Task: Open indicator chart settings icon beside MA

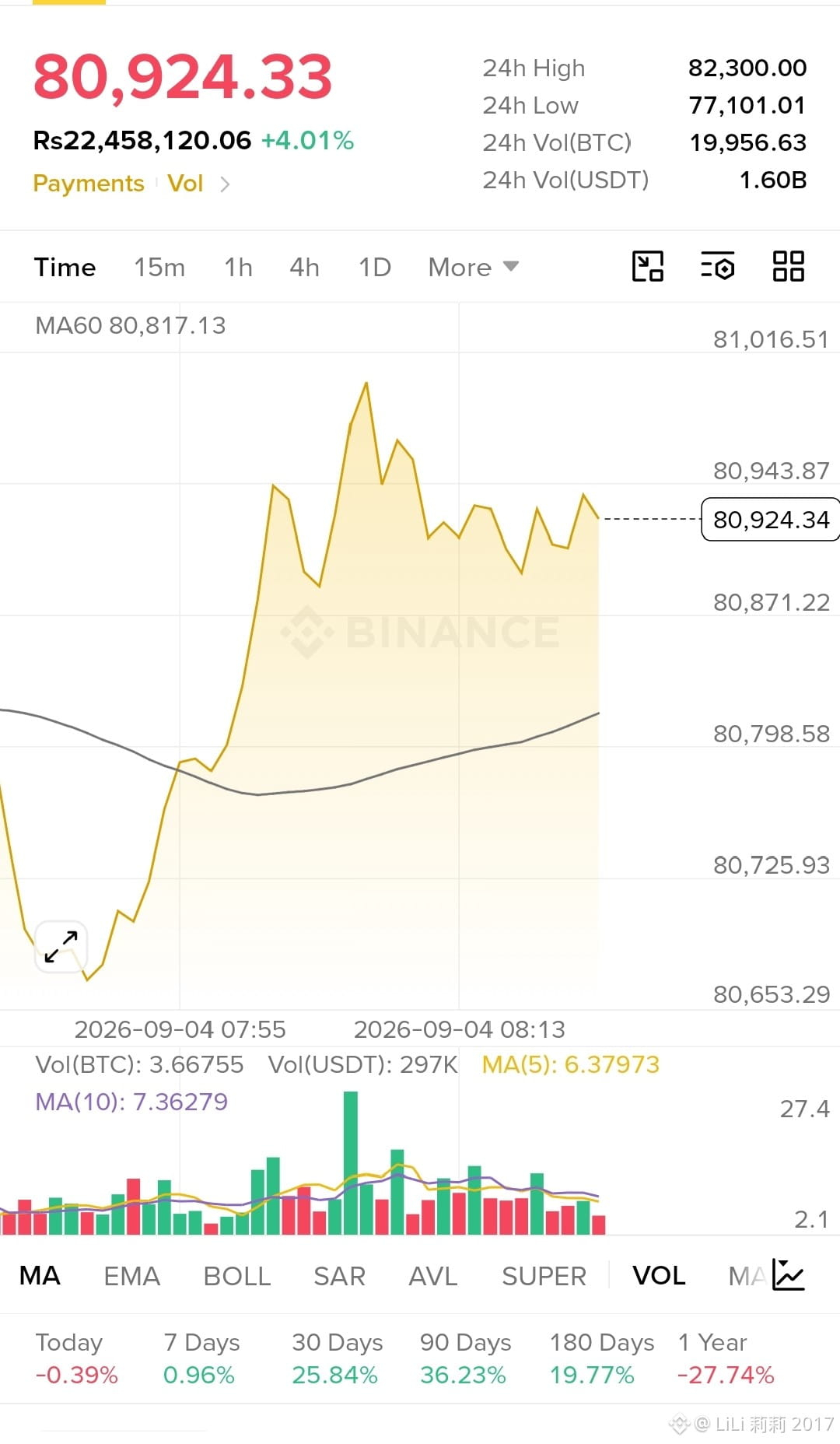Action: [789, 1275]
